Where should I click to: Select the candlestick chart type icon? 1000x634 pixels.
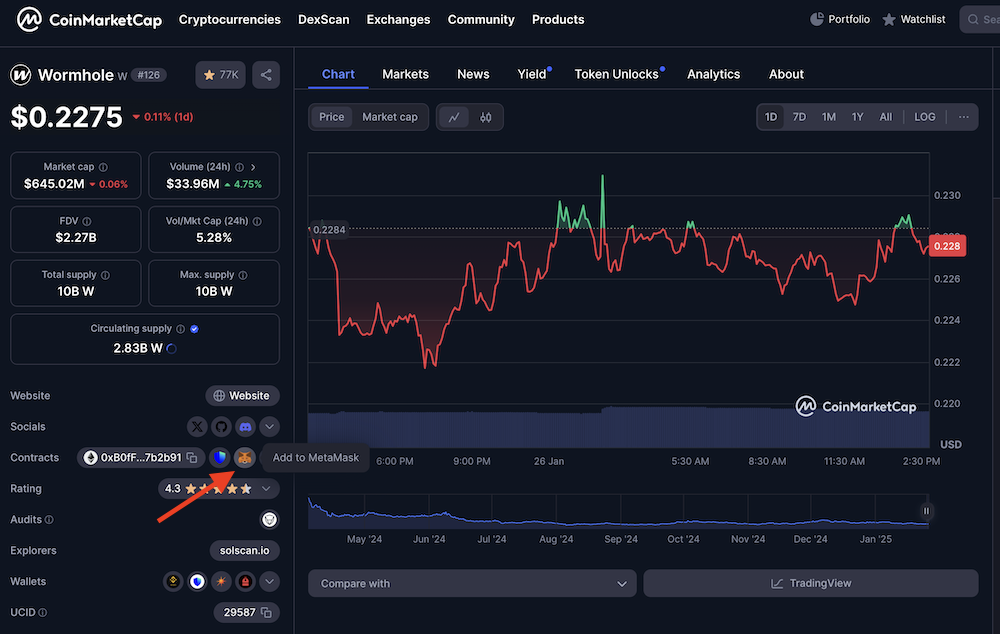486,116
